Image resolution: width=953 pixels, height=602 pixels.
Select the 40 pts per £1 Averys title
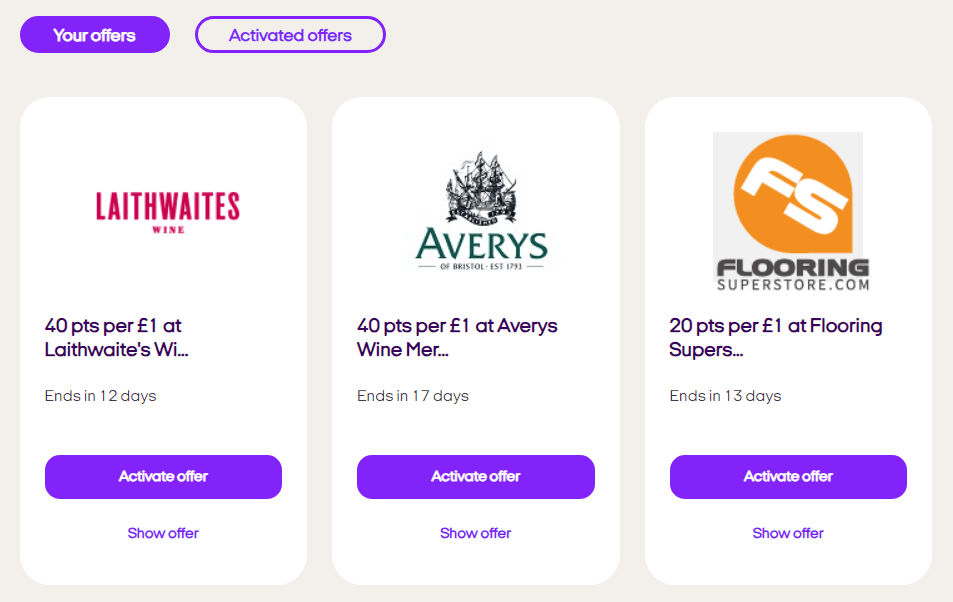click(x=457, y=337)
